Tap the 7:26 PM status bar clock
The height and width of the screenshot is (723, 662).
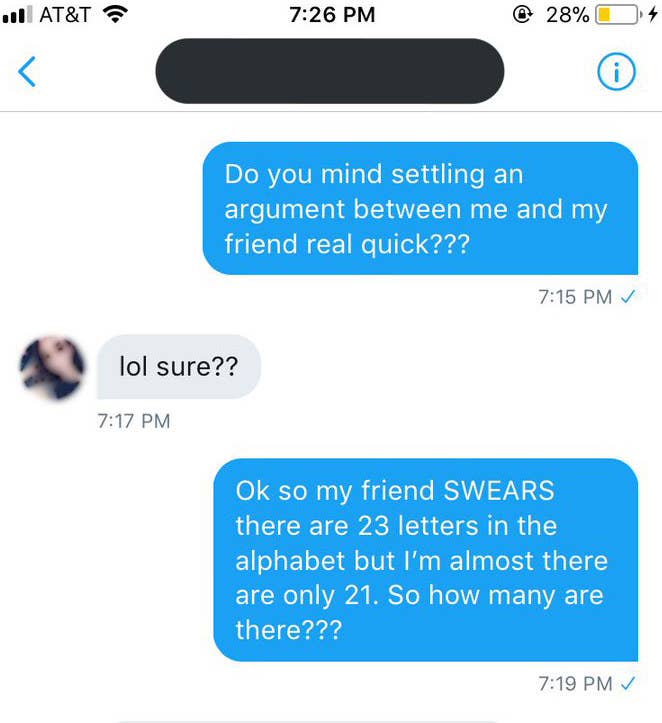tap(332, 15)
